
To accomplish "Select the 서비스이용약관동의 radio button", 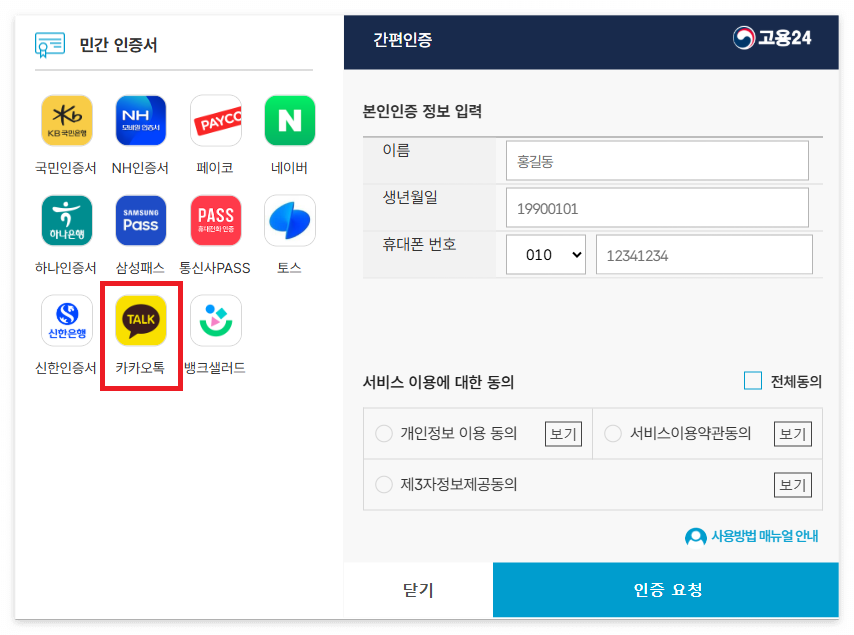I will 613,433.
